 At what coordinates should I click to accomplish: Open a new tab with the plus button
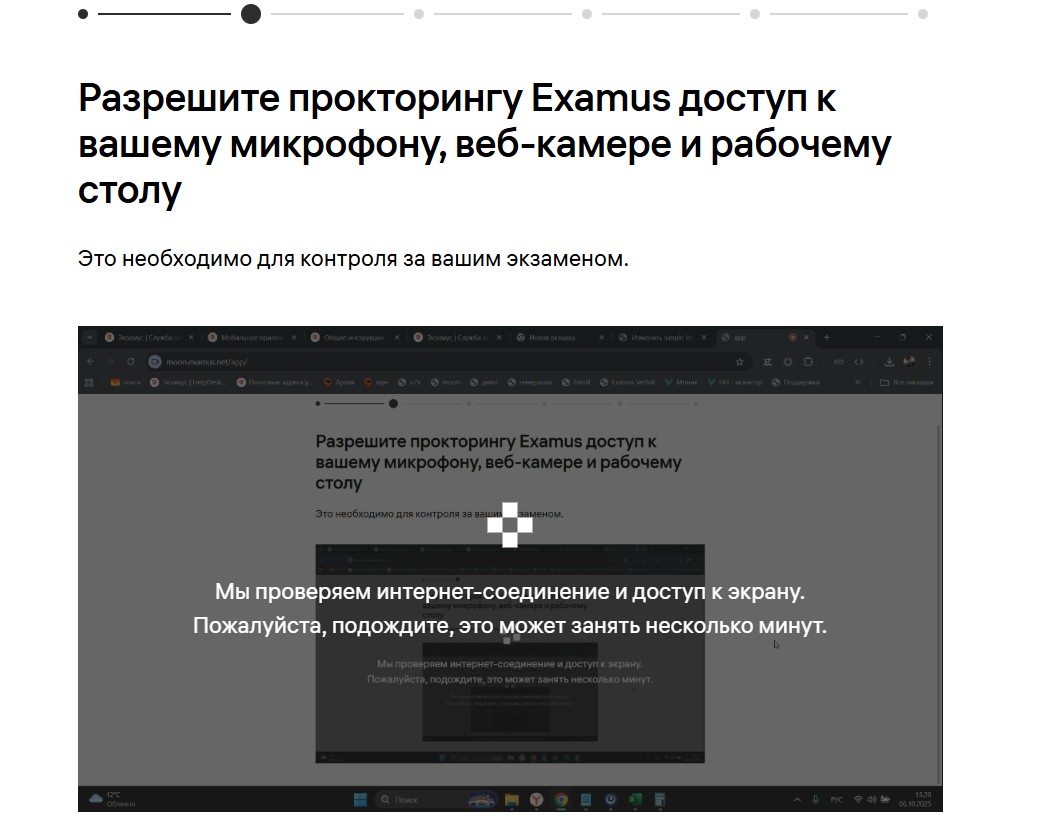[827, 338]
